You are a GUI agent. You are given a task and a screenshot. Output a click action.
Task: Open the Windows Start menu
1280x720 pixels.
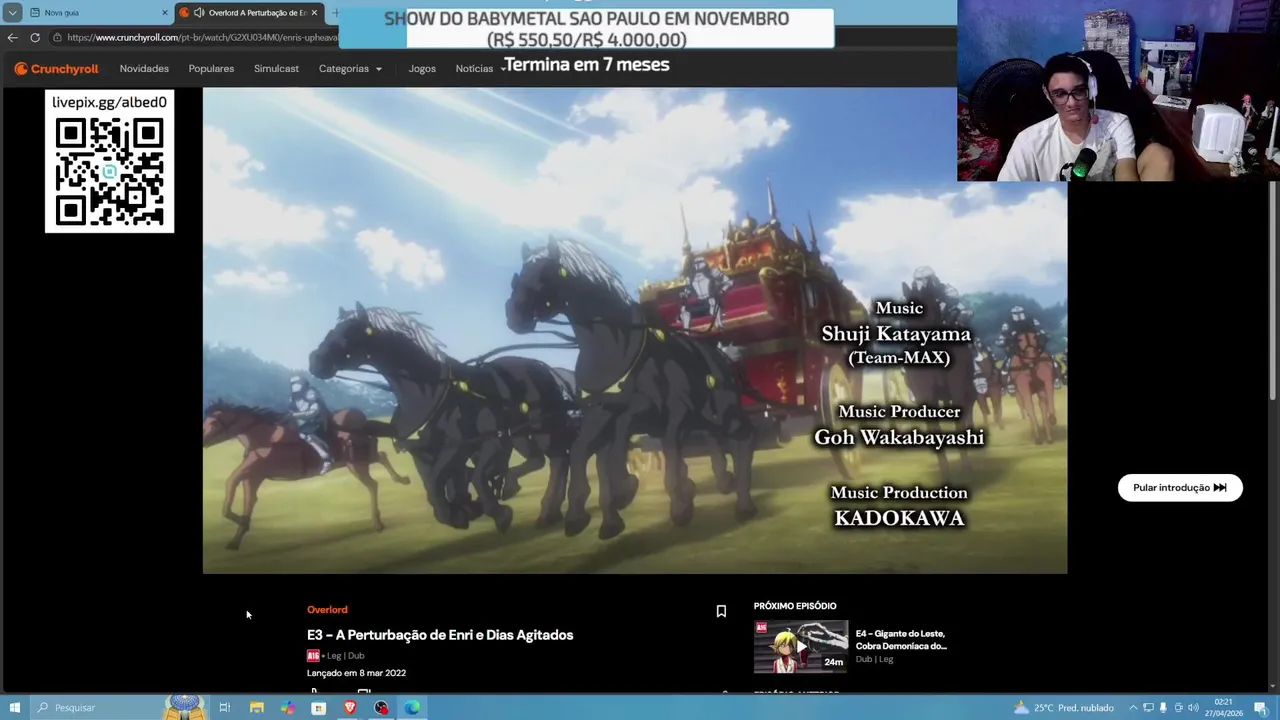[14, 708]
